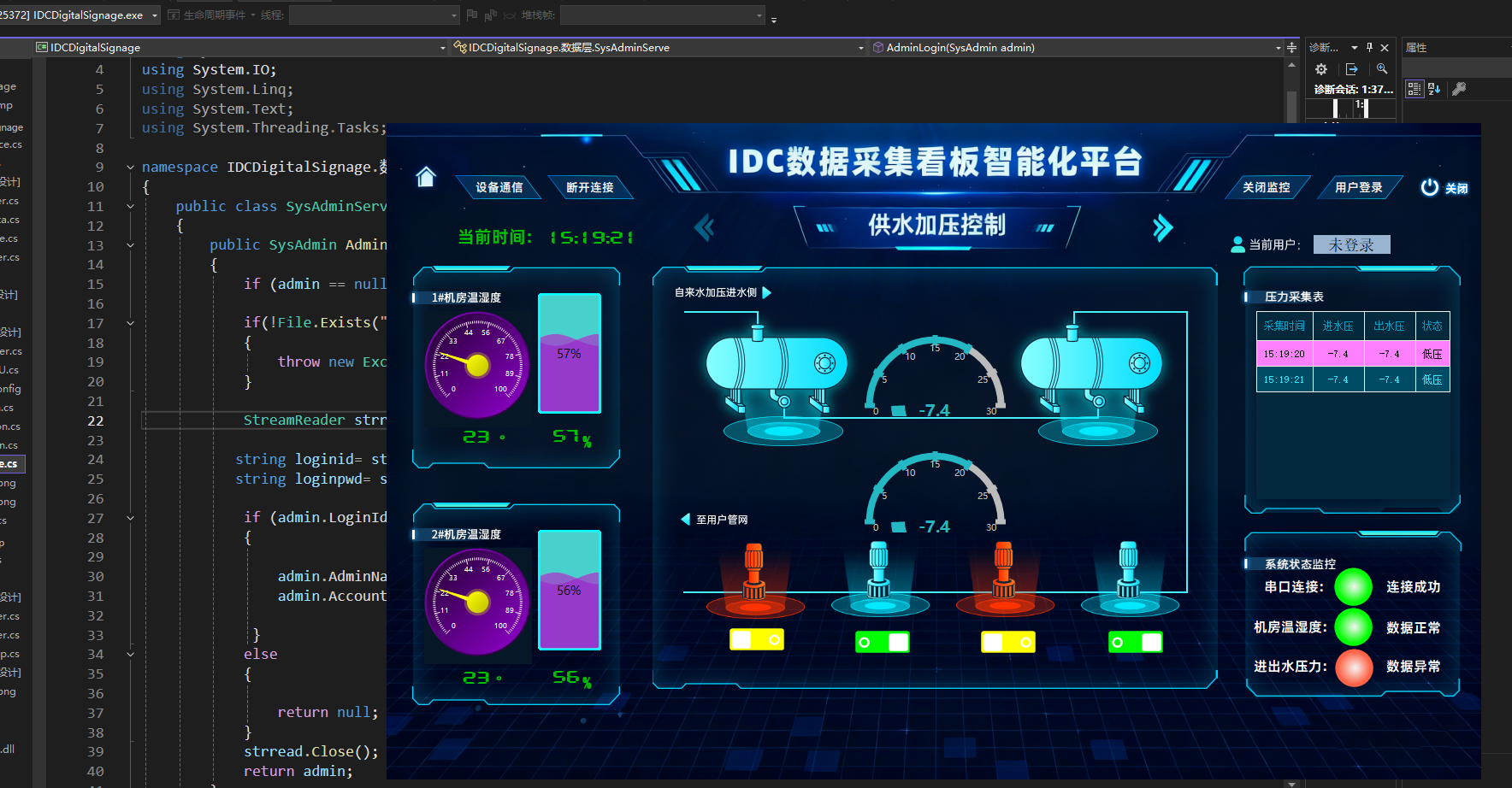Open the AdminLogin member dropdown
This screenshot has height=788, width=1512.
tap(1278, 48)
